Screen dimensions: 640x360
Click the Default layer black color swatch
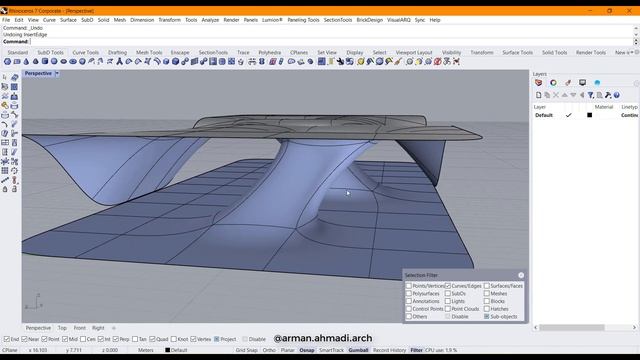coord(589,115)
